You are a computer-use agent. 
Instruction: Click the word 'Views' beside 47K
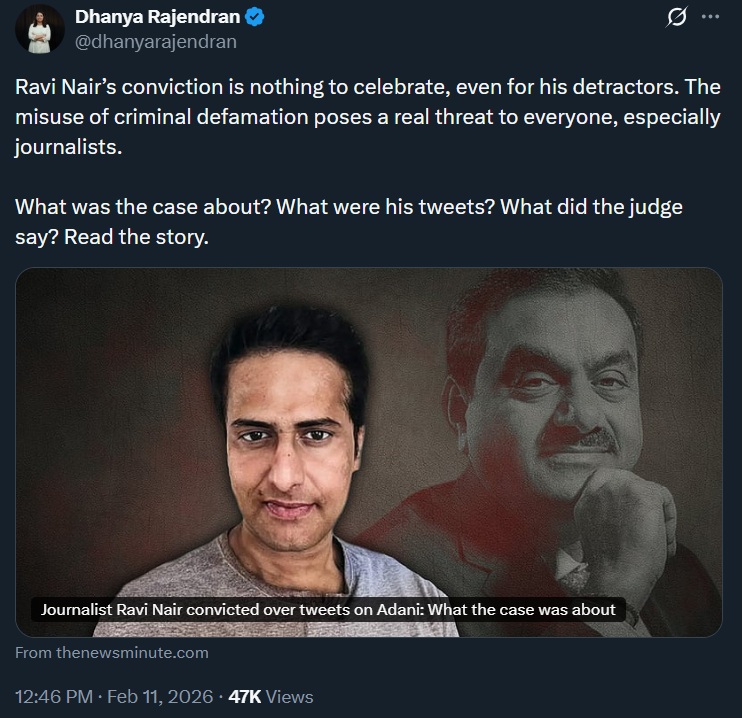coord(290,696)
